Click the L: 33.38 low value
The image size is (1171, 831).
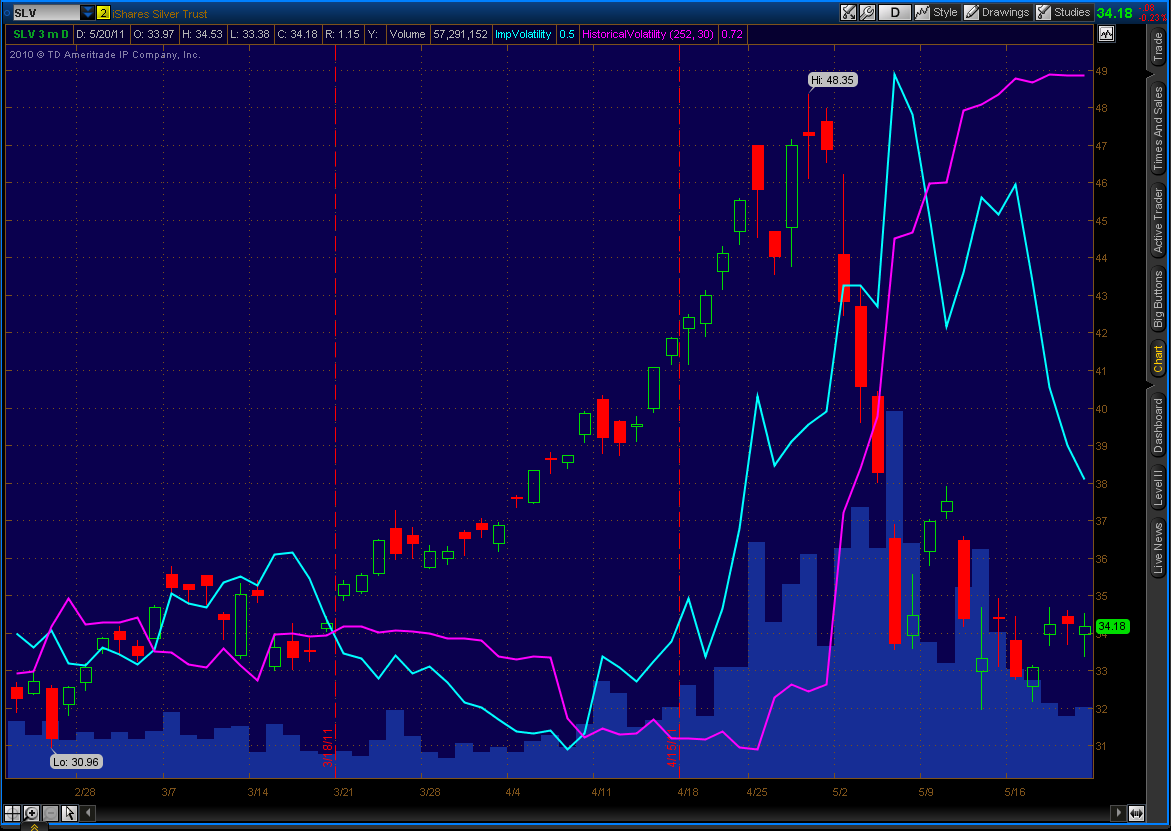tap(249, 34)
